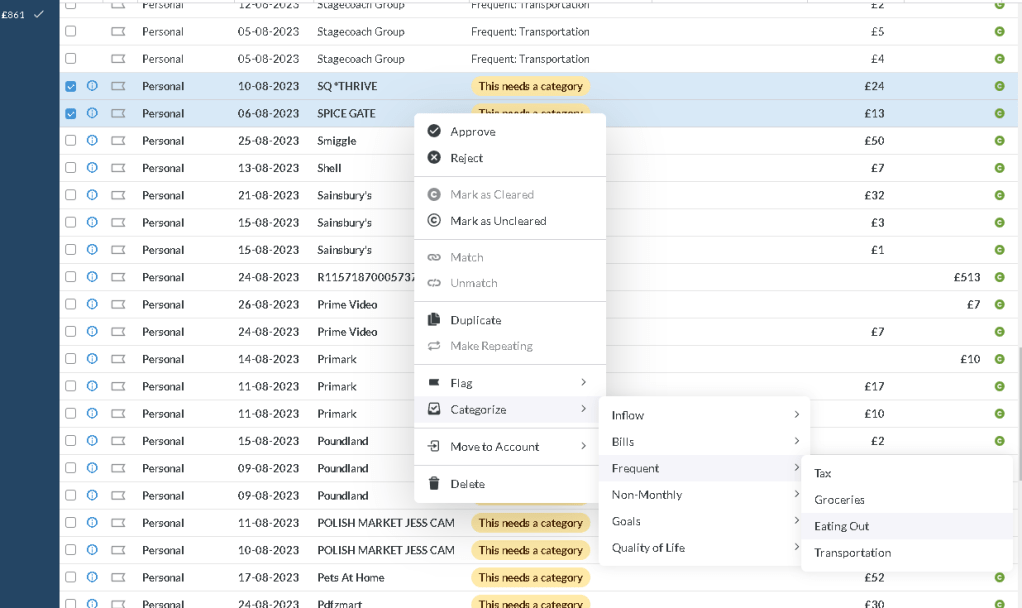Screen dimensions: 1022x608
Task: Click 'This needs a category' on SQ *THRIVE row
Action: click(x=531, y=86)
